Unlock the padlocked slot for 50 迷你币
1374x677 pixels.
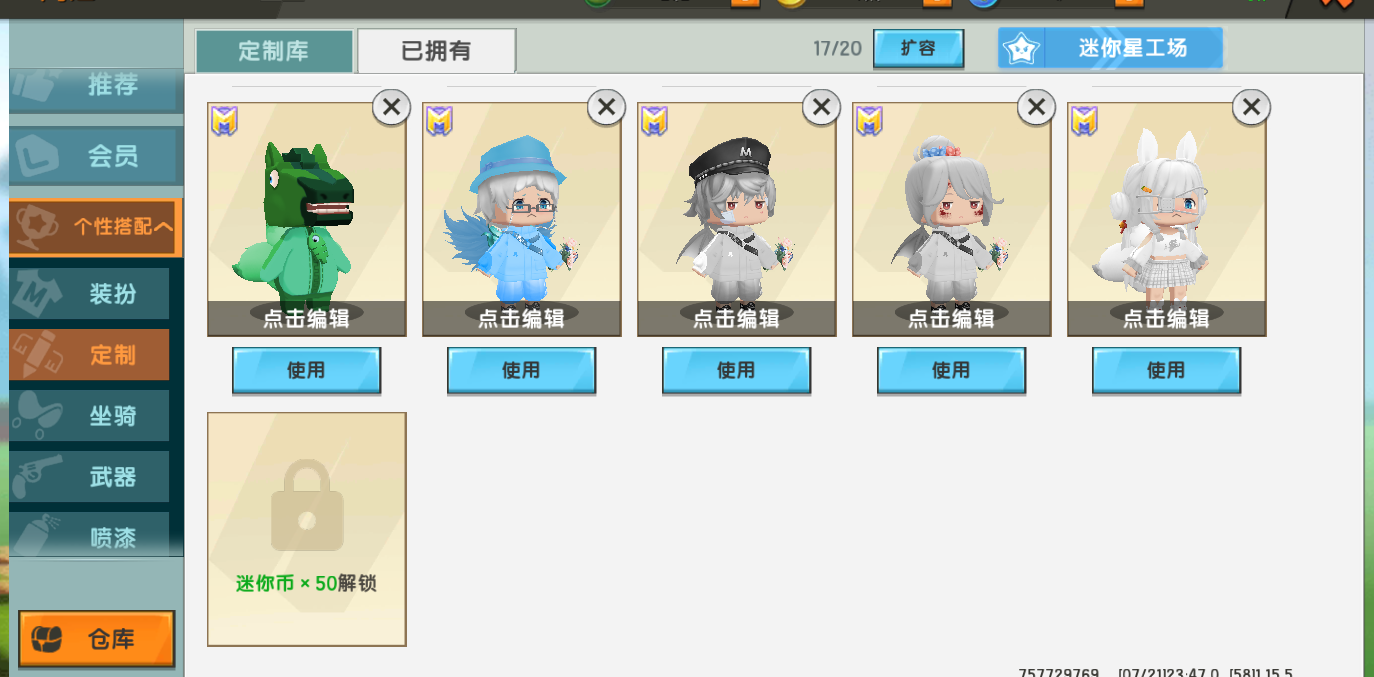[307, 529]
